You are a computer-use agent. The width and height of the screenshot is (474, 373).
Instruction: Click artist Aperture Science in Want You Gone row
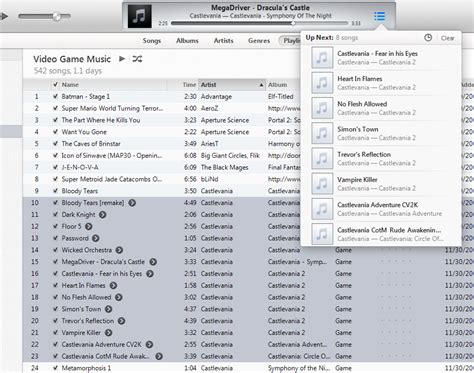tap(225, 132)
